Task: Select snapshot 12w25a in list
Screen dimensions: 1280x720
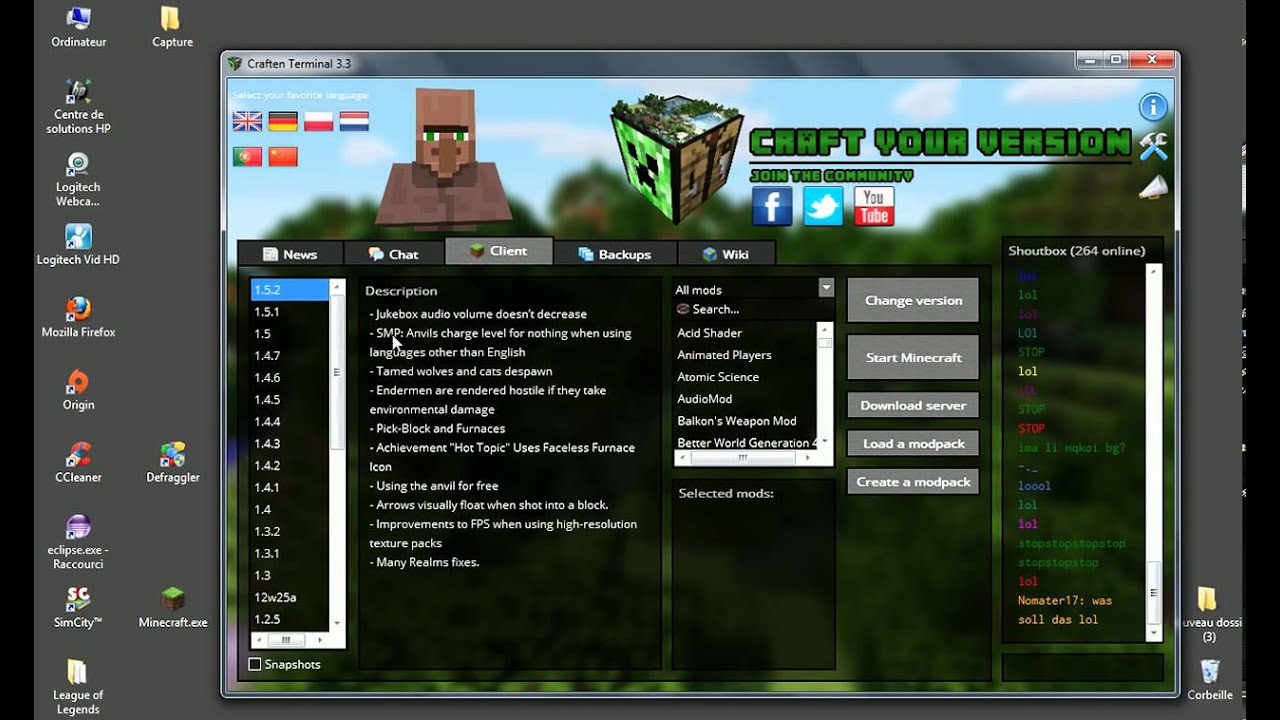Action: (290, 597)
